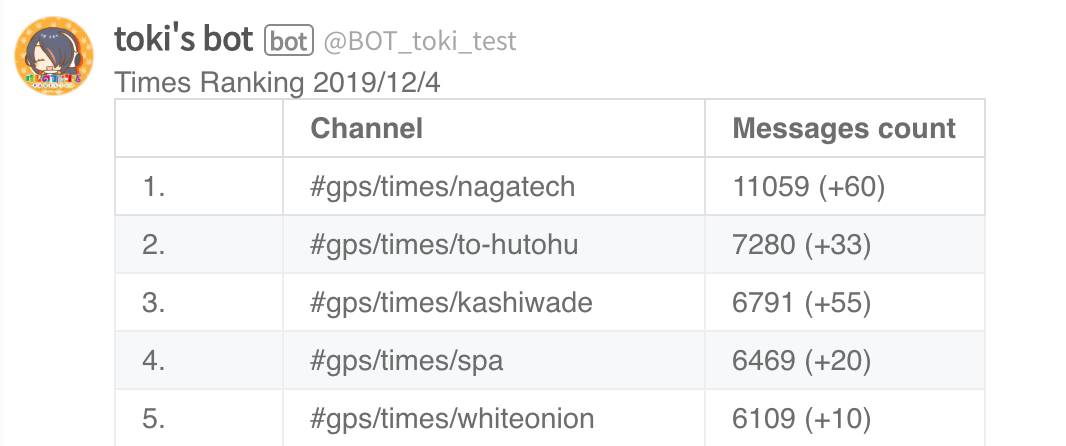Open the @BOT_toki_test handle
Screen dimensions: 1066x446
point(420,41)
